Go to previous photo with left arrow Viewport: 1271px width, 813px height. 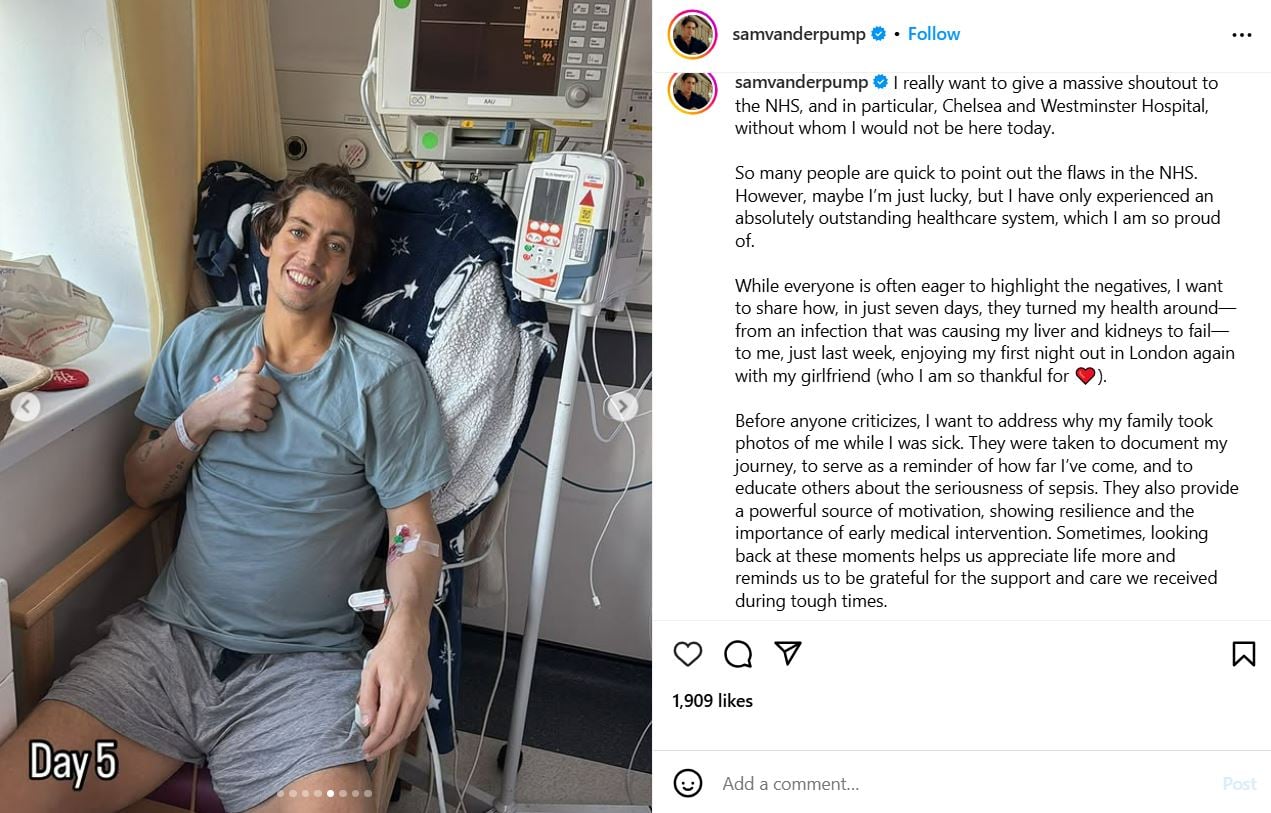point(26,406)
